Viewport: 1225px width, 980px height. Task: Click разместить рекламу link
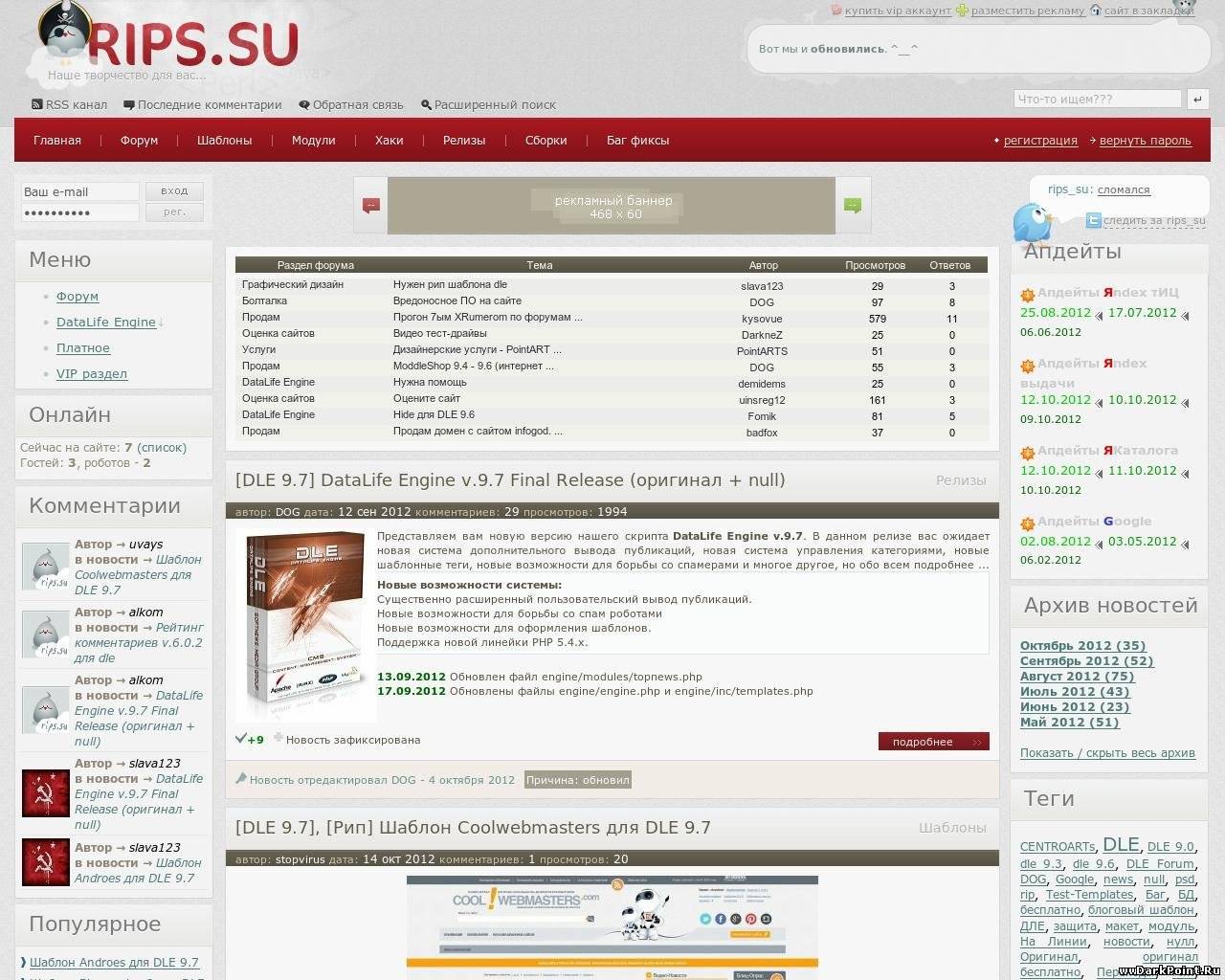pyautogui.click(x=1028, y=11)
